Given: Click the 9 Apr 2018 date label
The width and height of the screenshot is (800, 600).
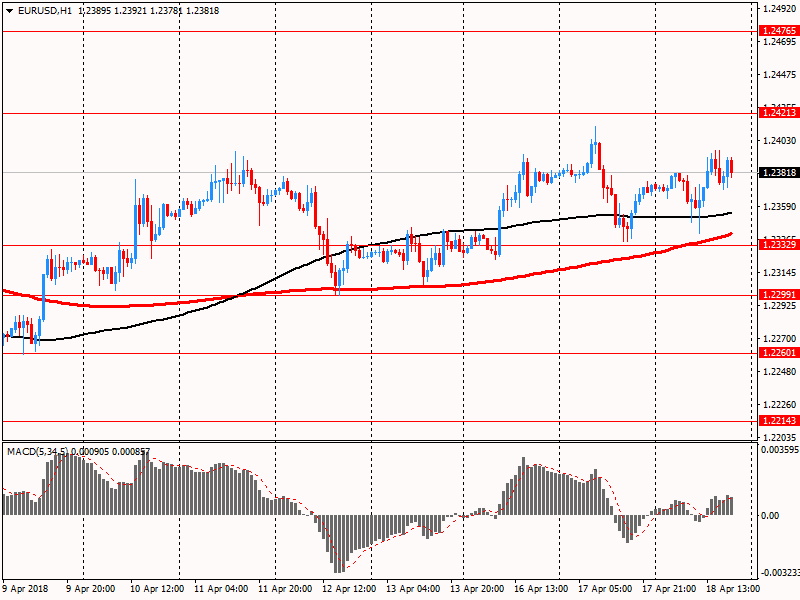Looking at the screenshot, I should pos(25,588).
